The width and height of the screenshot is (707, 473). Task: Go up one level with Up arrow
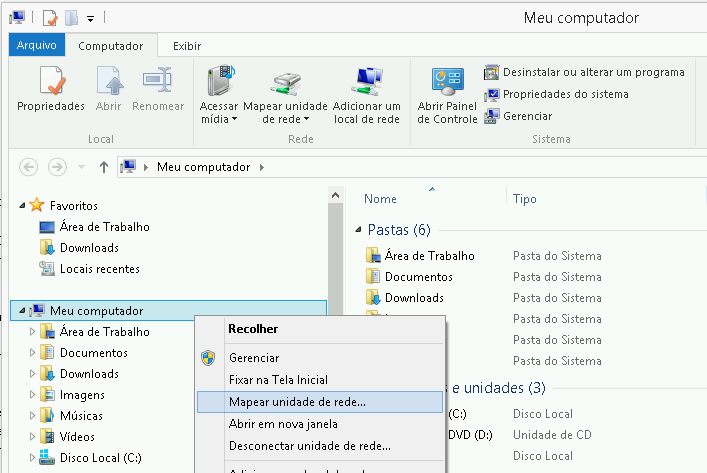click(x=103, y=167)
